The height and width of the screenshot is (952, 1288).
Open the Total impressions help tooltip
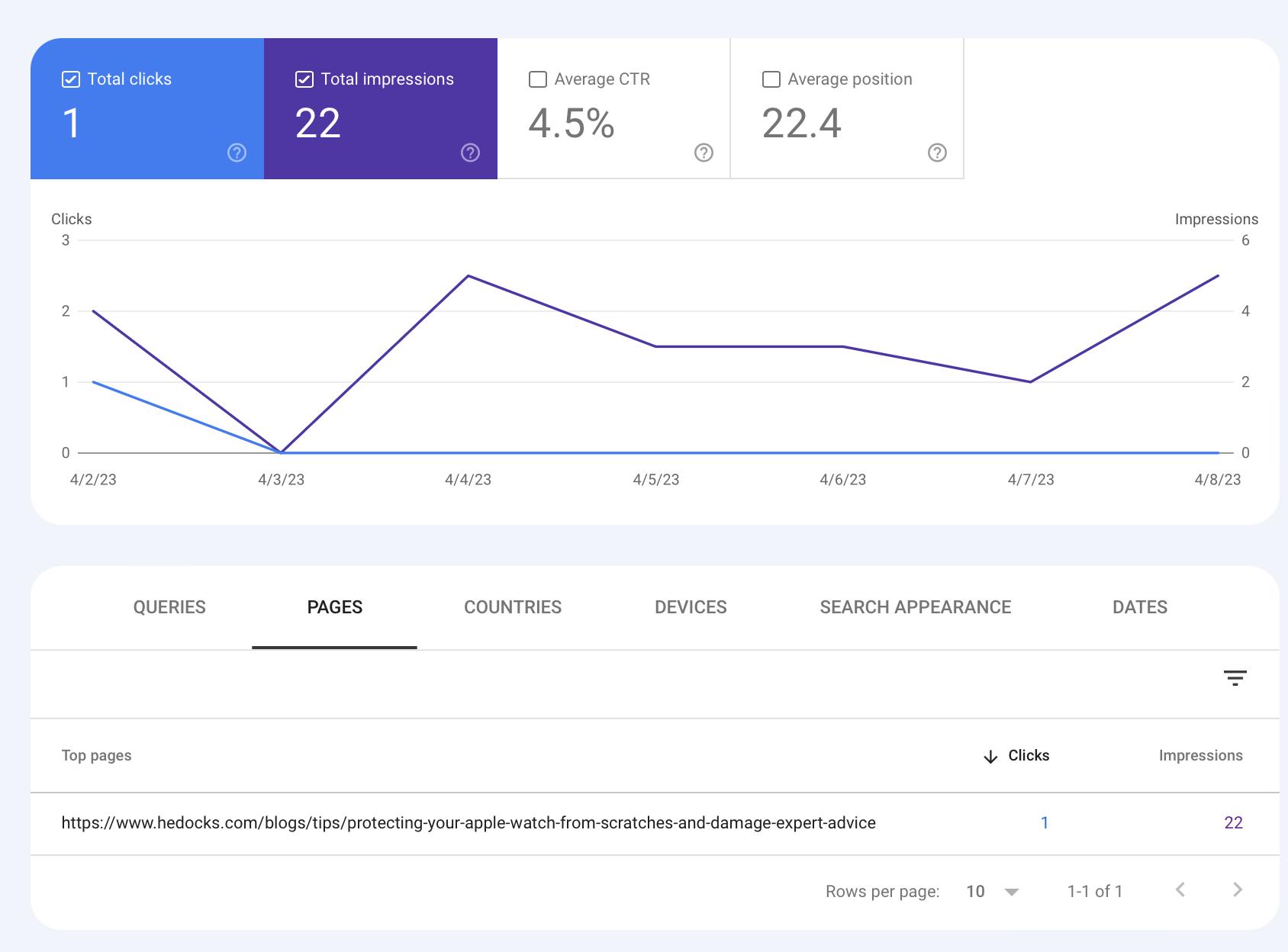click(x=470, y=153)
